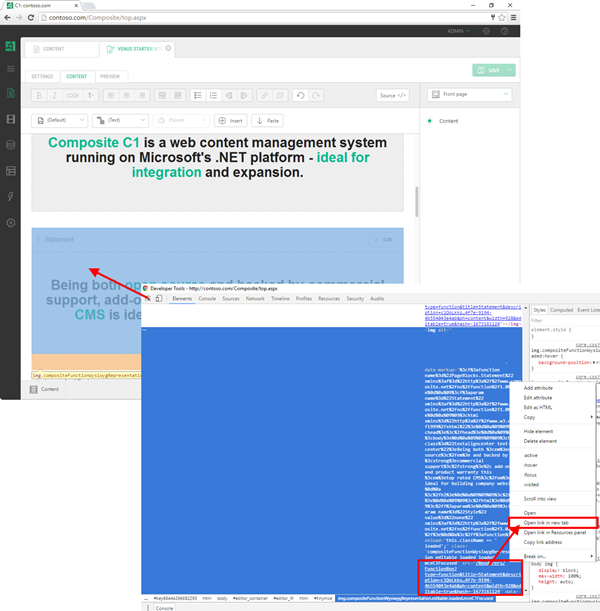Click the Redo icon in editor toolbar
This screenshot has height=611, width=600.
[317, 96]
